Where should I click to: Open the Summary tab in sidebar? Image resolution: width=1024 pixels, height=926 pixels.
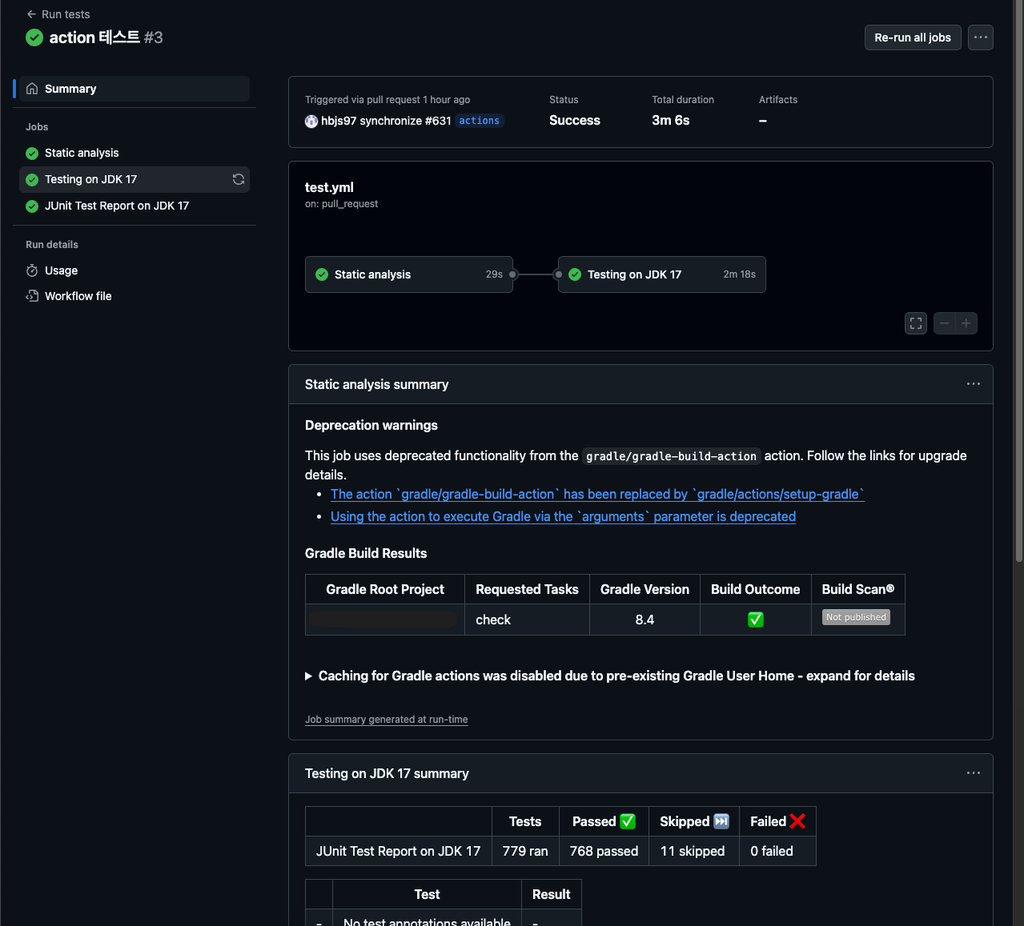coord(135,89)
